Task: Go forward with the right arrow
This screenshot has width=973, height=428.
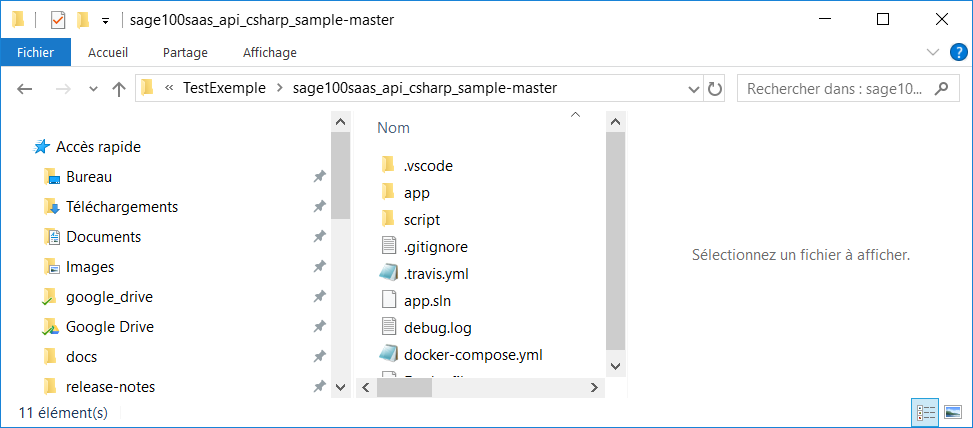Action: tap(63, 89)
